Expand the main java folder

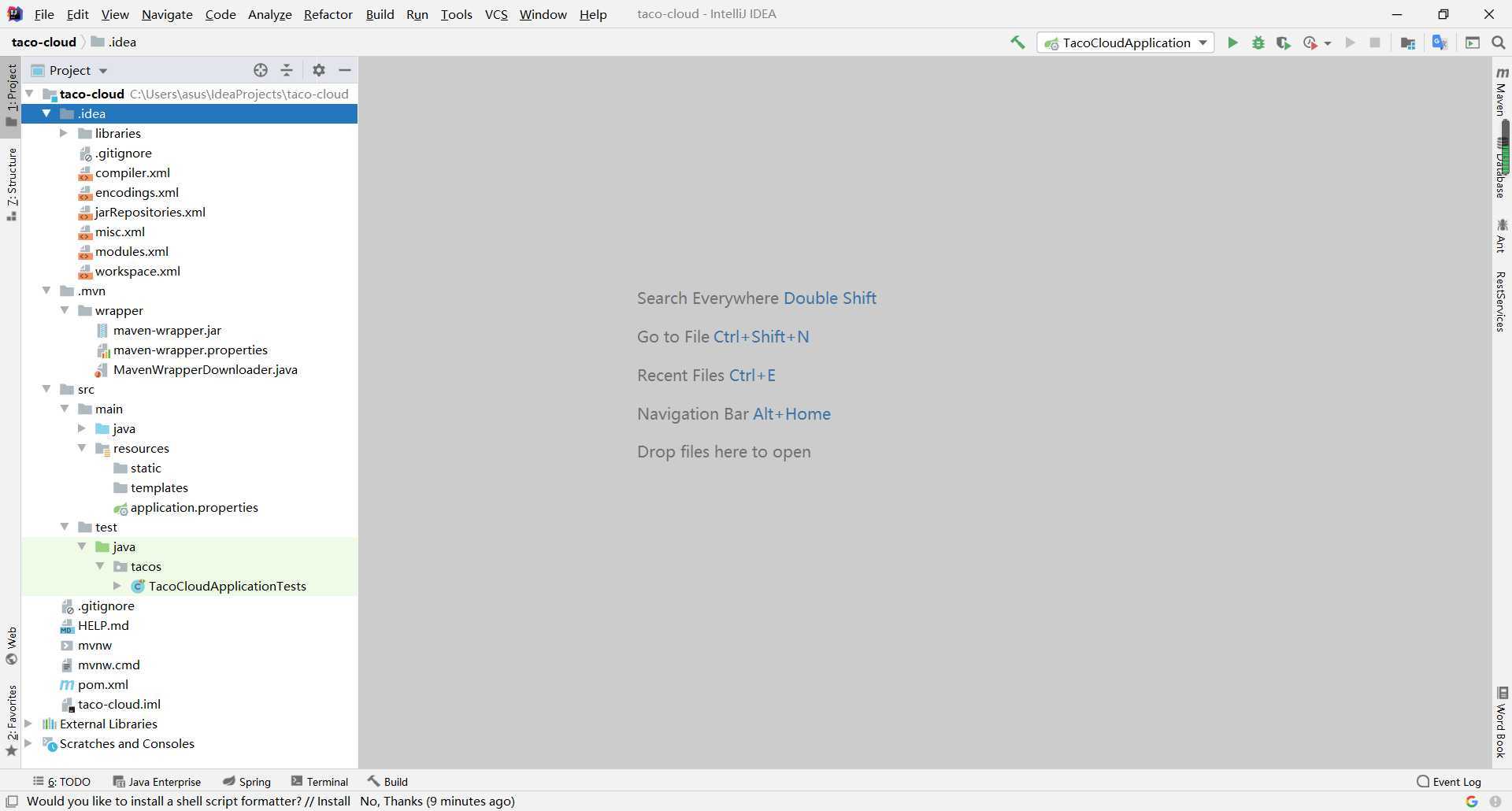click(82, 428)
